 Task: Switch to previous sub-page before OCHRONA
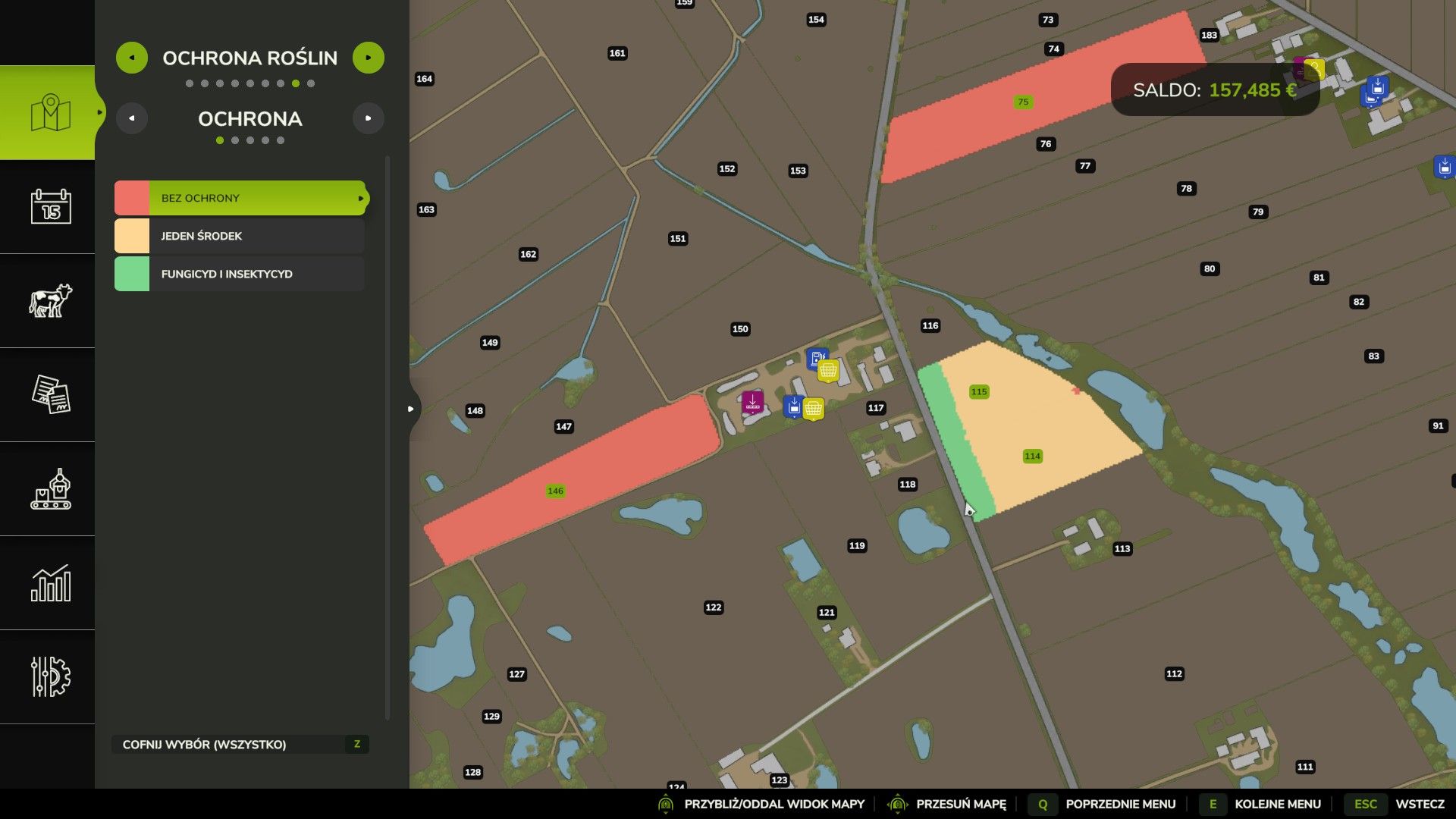[x=132, y=118]
